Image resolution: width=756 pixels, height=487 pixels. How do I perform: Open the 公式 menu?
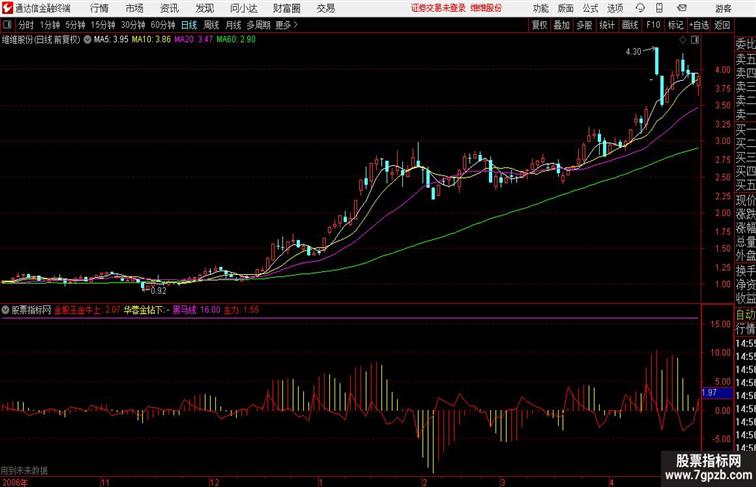pyautogui.click(x=590, y=8)
